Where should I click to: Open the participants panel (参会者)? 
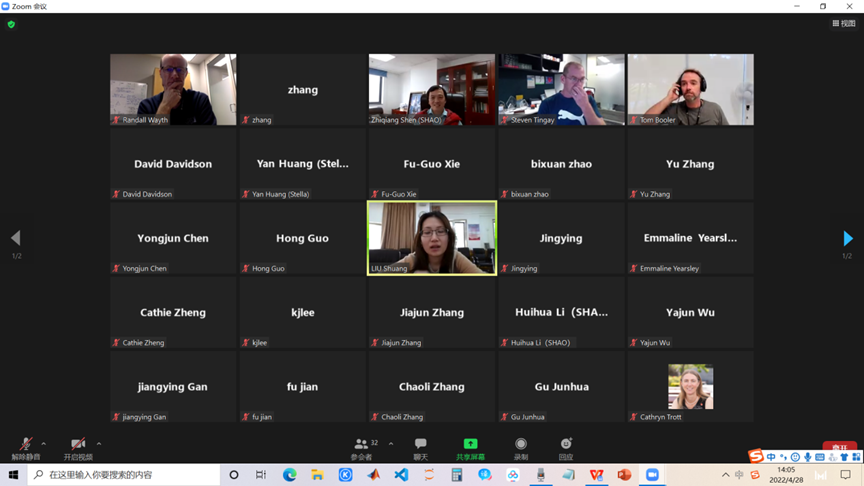[x=362, y=447]
